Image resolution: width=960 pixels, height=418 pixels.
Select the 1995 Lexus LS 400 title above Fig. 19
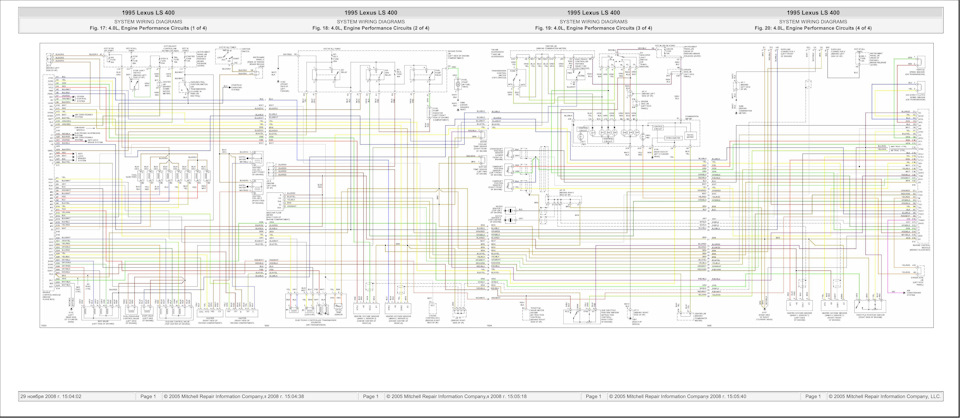(593, 12)
